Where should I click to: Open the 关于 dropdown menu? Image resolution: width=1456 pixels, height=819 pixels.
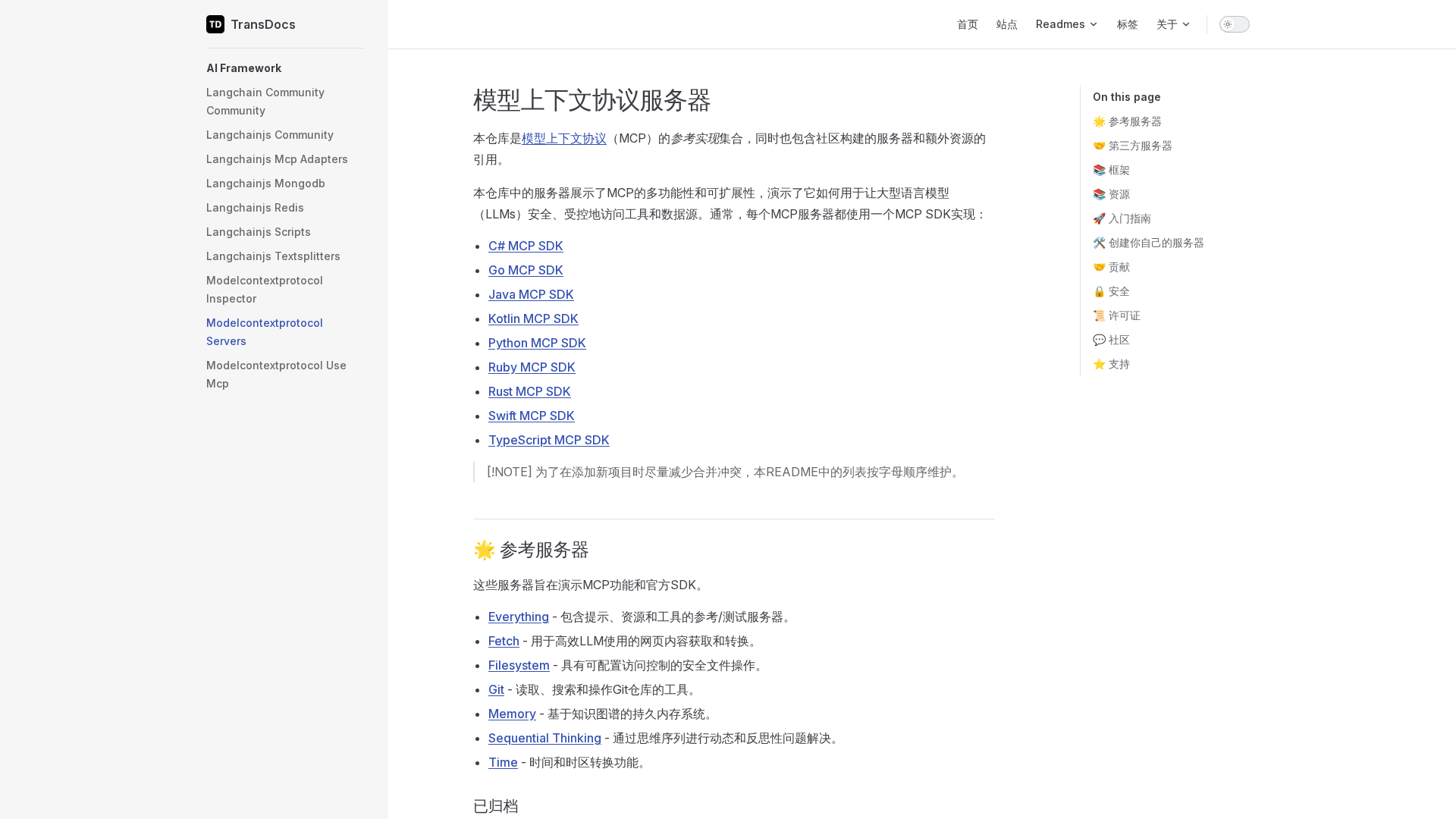pyautogui.click(x=1172, y=24)
